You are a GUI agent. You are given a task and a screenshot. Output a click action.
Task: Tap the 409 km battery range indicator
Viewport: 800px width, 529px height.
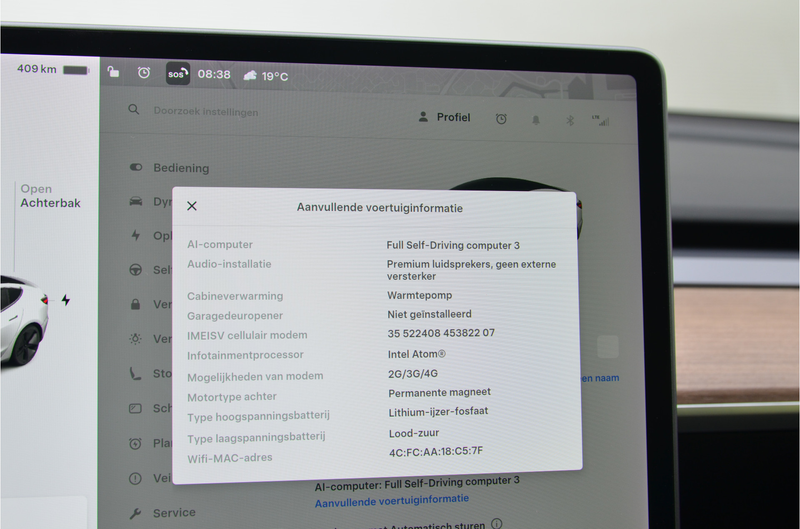coord(53,69)
